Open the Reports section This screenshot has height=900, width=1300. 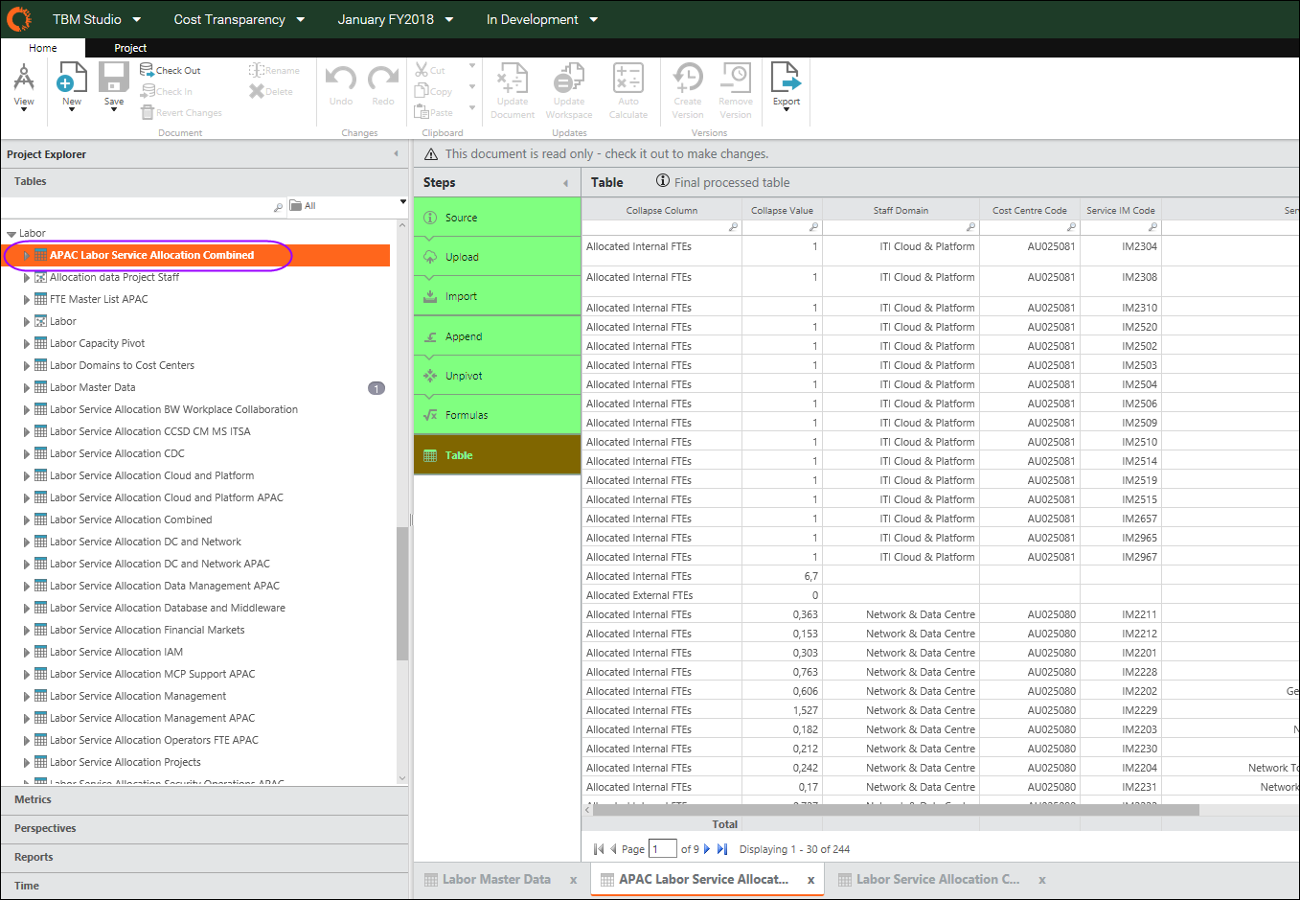tap(205, 857)
